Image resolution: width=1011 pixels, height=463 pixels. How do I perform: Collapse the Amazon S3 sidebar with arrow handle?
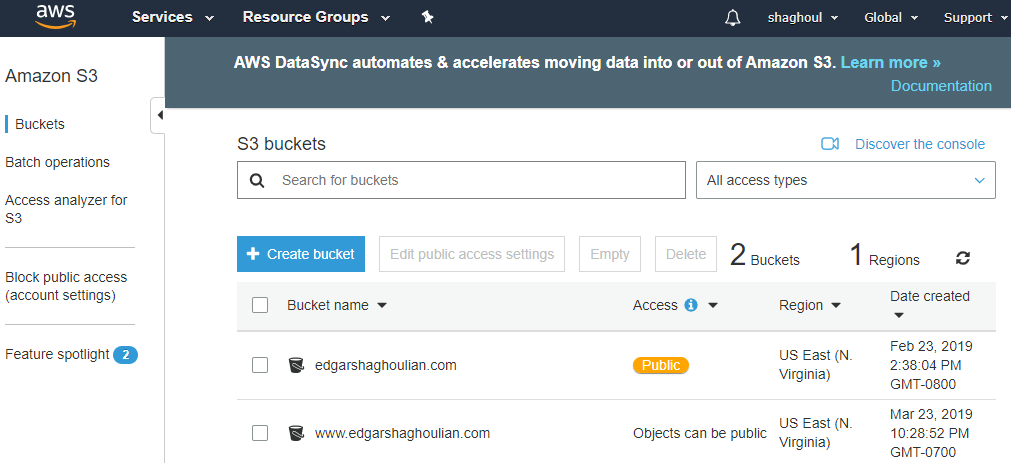coord(159,115)
